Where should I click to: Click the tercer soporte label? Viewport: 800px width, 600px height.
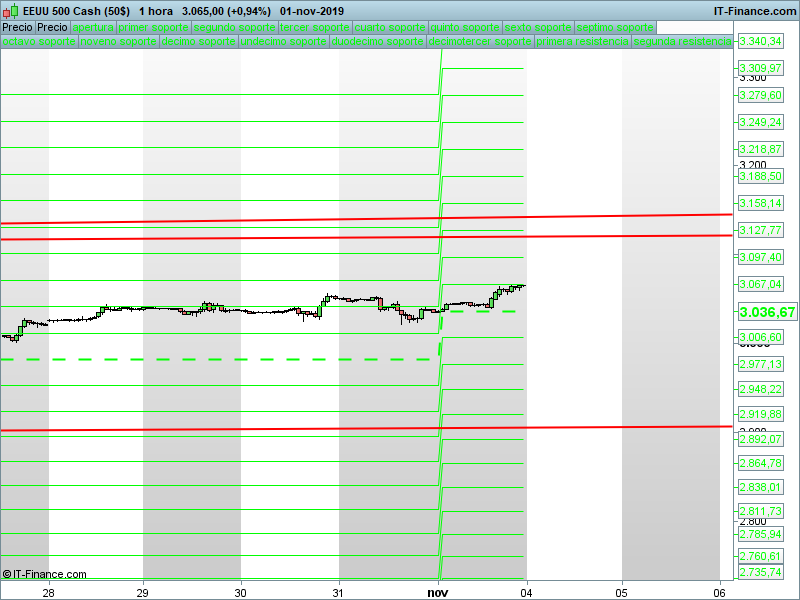(315, 28)
